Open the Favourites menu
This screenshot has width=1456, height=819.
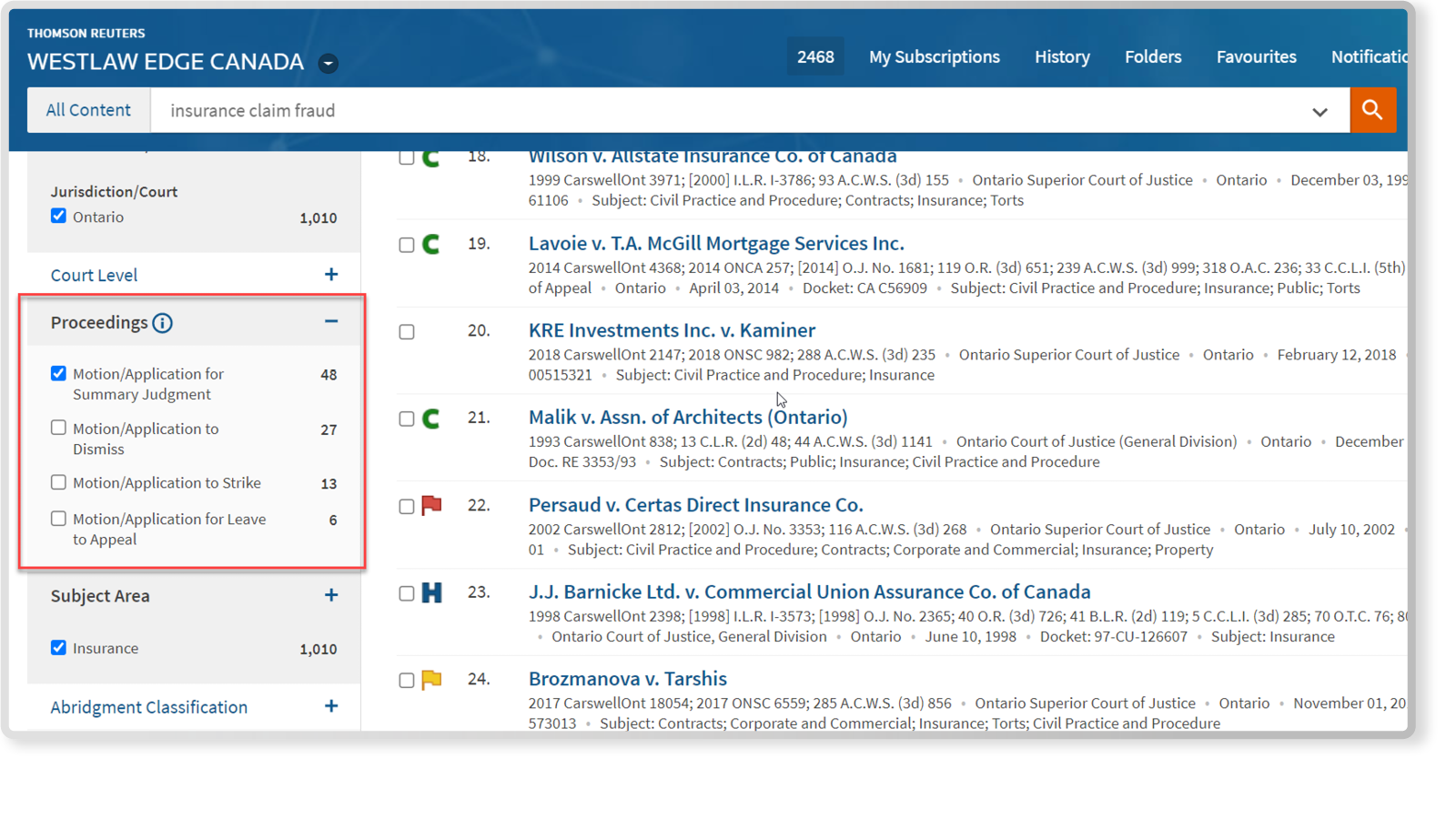(1256, 56)
